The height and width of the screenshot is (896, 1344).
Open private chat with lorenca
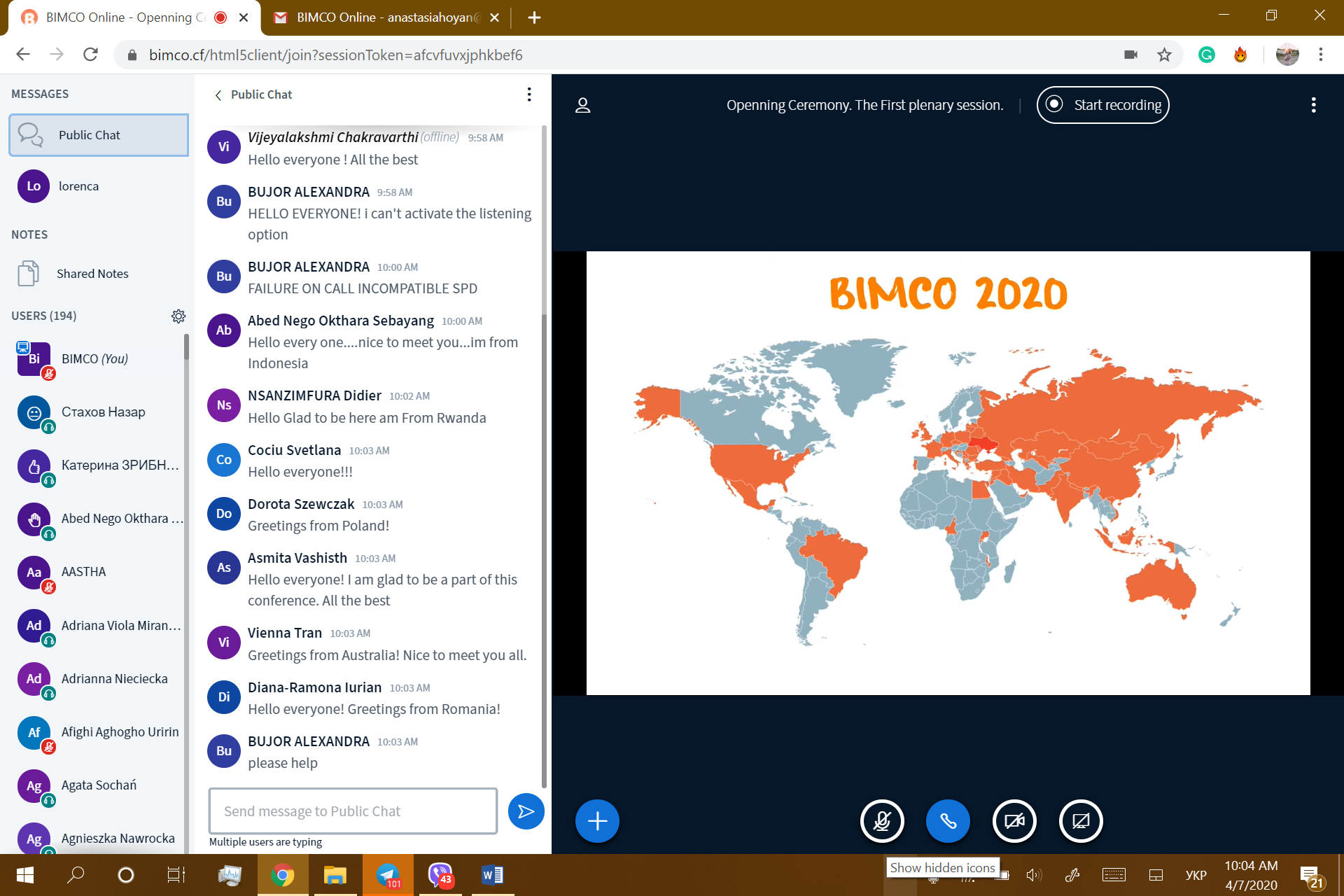tap(78, 186)
